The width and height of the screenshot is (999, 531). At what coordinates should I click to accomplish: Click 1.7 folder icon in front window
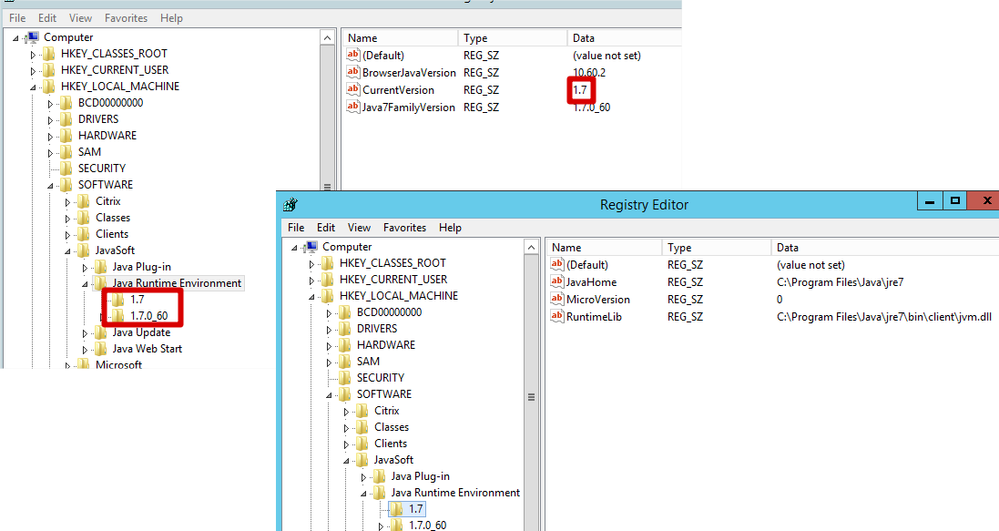coord(397,509)
